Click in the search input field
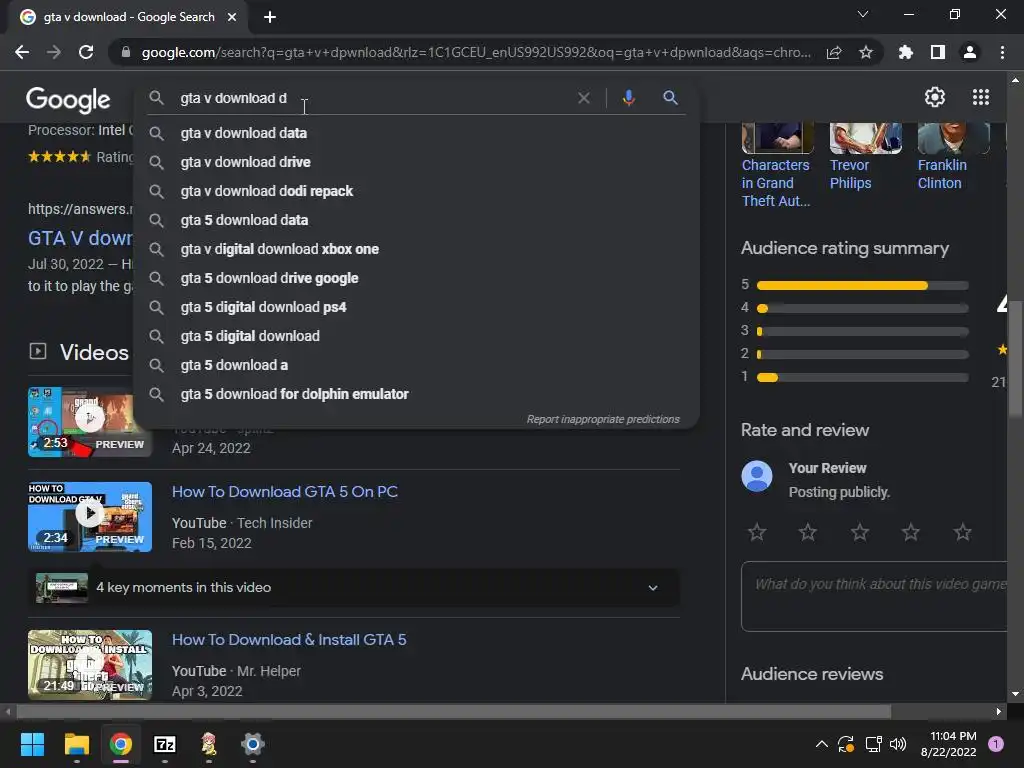The height and width of the screenshot is (768, 1024). coord(372,98)
